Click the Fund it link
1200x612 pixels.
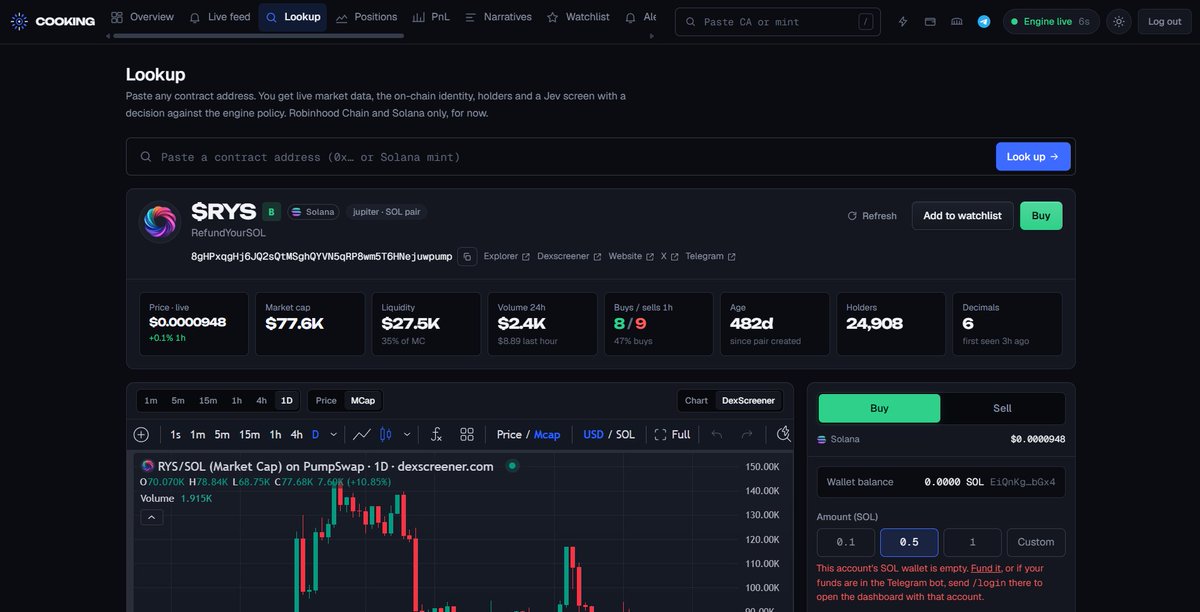985,568
